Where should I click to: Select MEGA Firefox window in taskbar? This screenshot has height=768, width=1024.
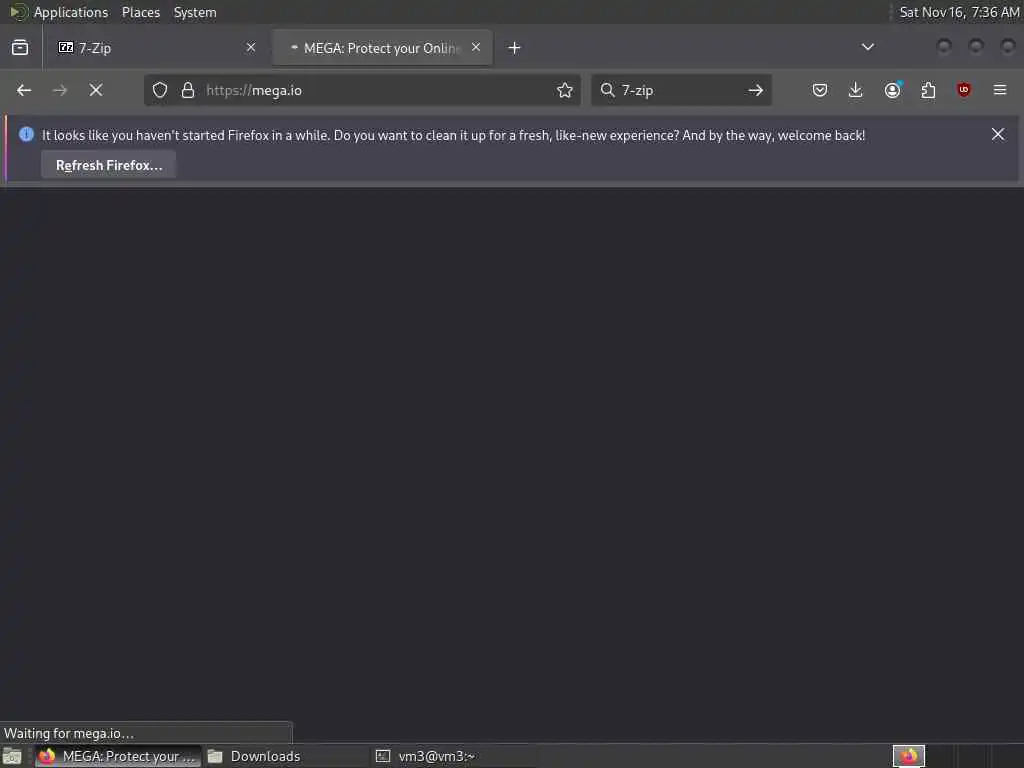coord(119,756)
